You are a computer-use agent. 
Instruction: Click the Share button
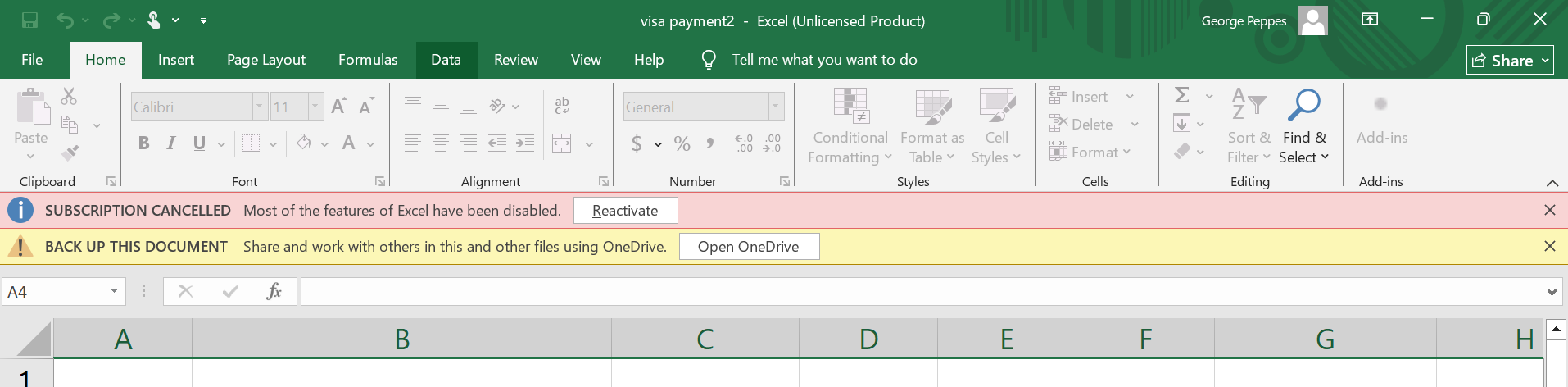click(1510, 60)
